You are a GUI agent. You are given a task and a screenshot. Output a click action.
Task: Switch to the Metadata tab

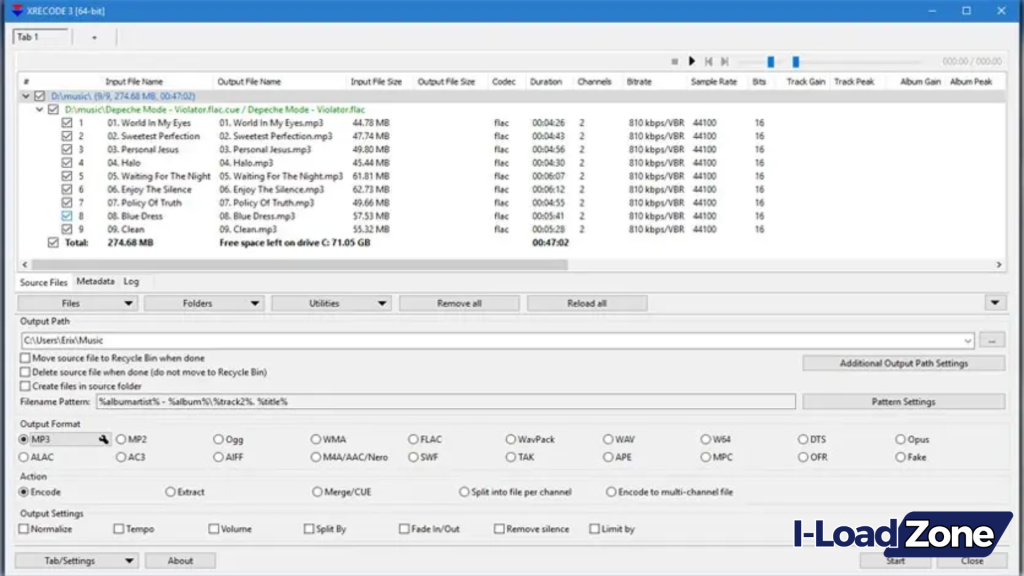[95, 281]
